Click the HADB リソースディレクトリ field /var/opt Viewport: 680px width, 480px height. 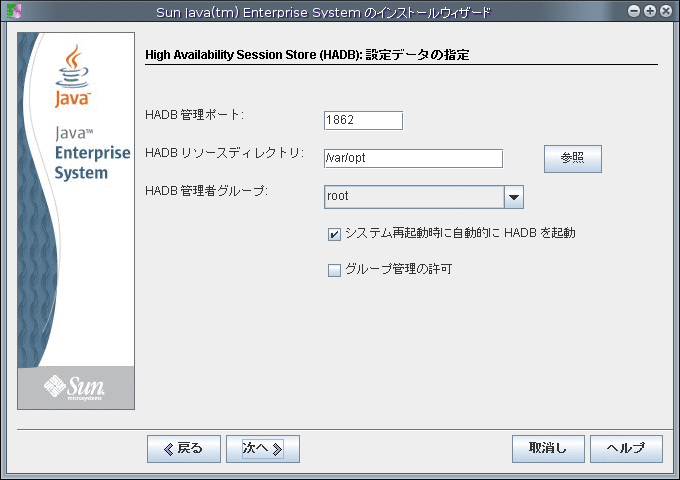tap(413, 158)
